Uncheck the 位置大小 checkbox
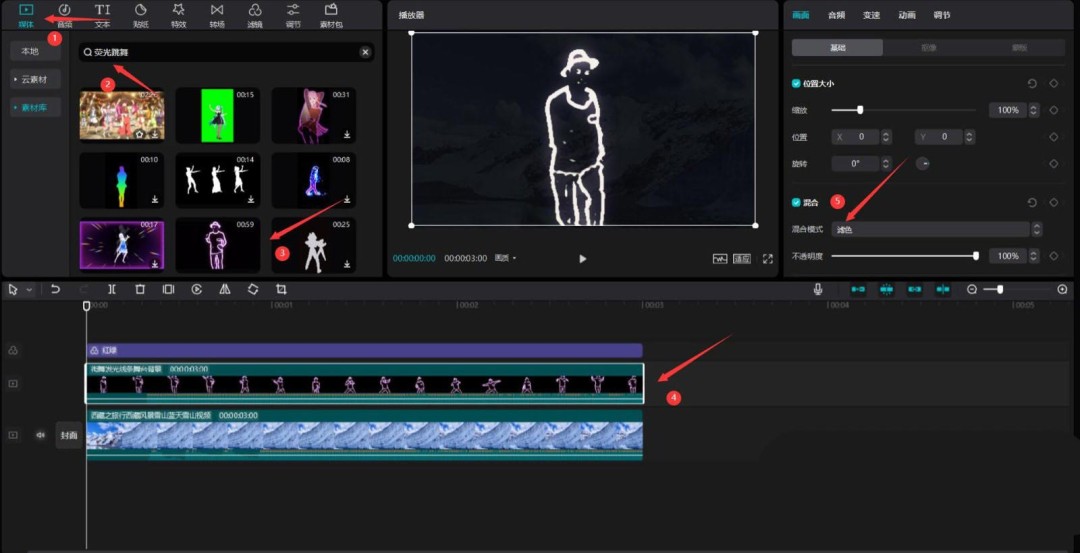Image resolution: width=1080 pixels, height=553 pixels. click(x=796, y=84)
